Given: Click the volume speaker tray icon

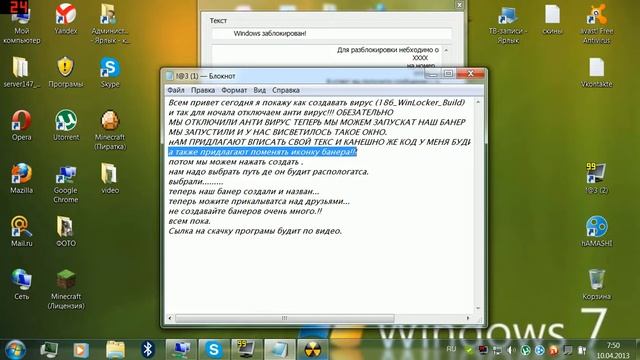Looking at the screenshot, I should [511, 350].
